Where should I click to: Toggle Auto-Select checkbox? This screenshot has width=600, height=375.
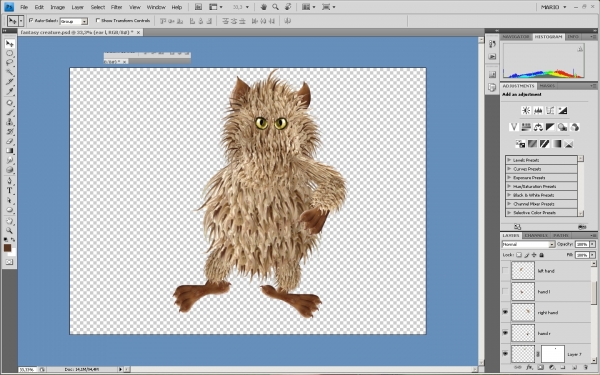31,20
